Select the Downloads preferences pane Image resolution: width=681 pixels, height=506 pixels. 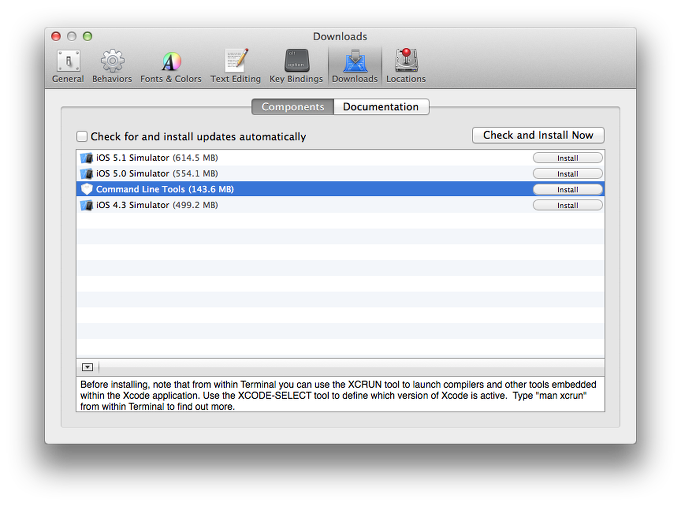click(355, 66)
